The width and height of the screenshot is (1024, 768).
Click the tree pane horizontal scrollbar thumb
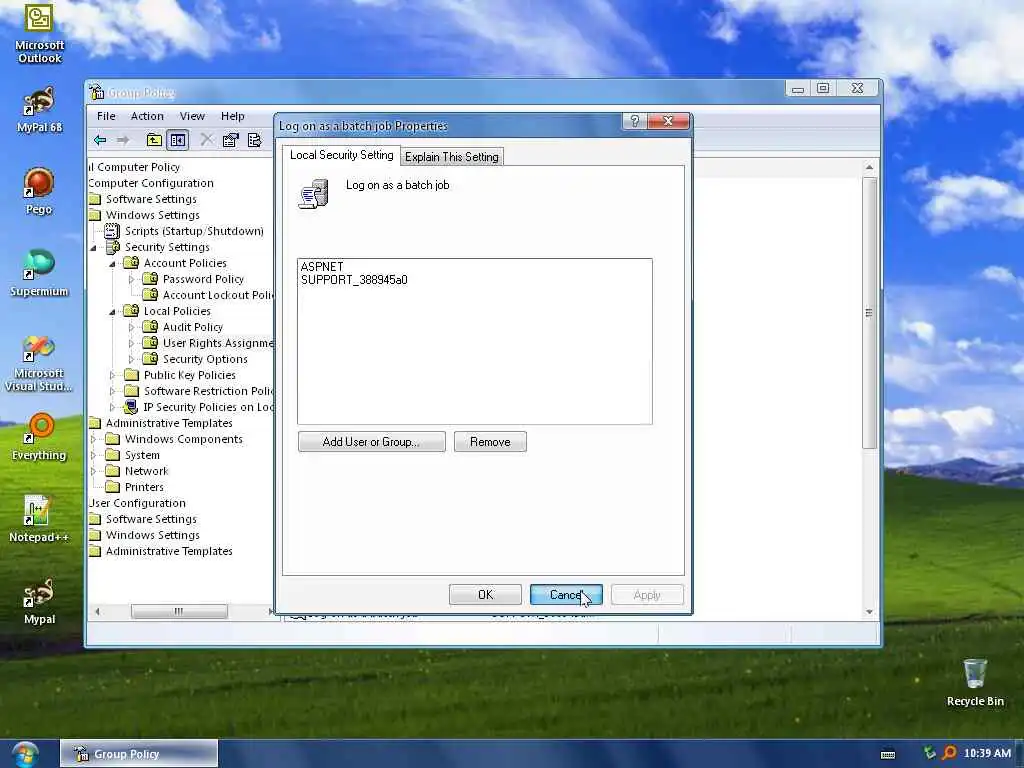click(x=179, y=611)
